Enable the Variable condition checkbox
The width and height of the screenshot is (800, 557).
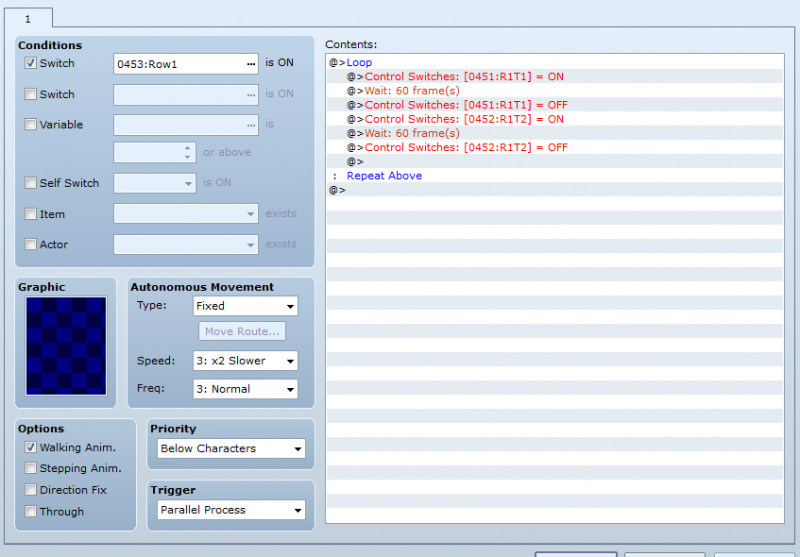(31, 124)
